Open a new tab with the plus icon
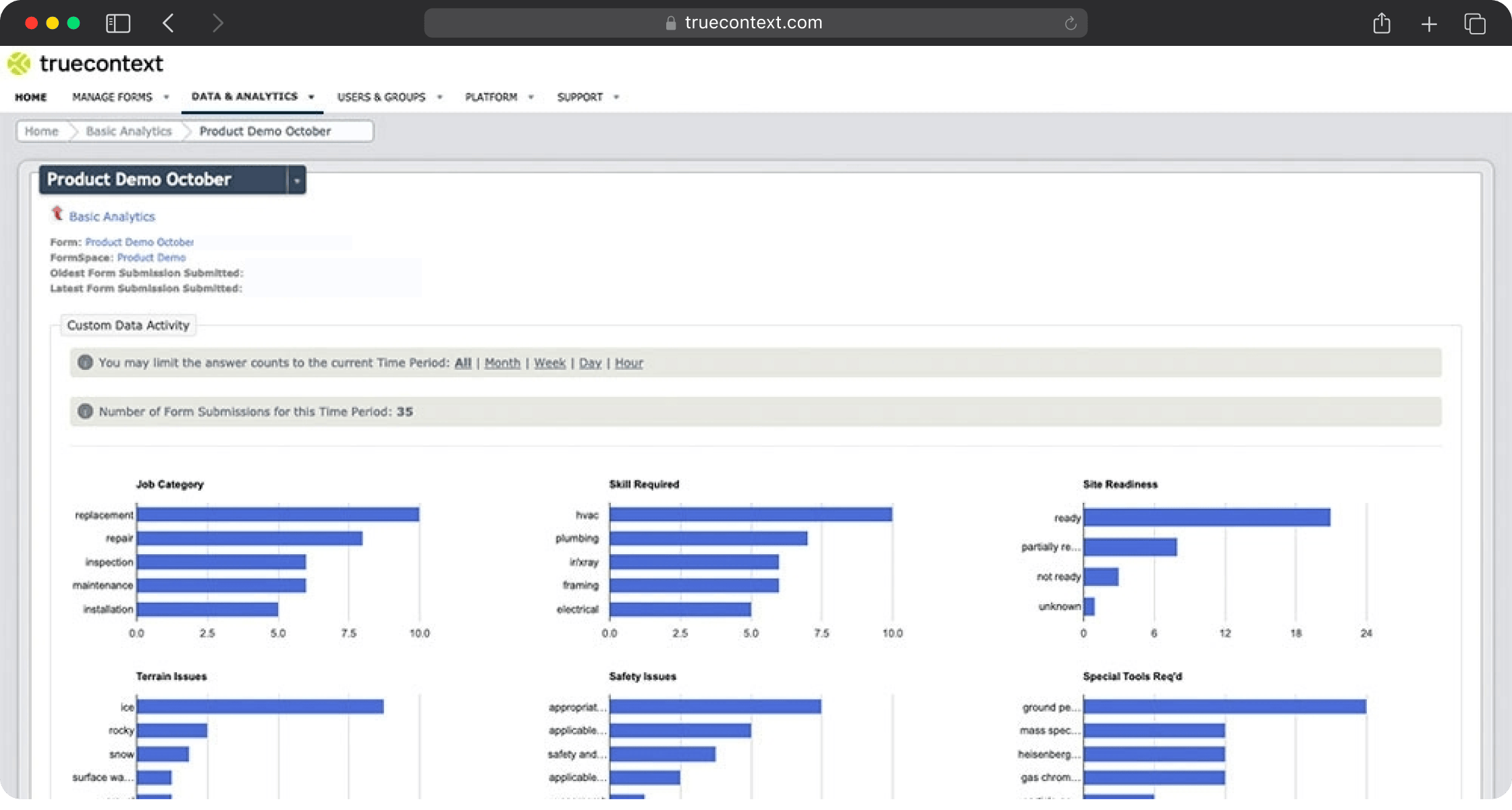 coord(1429,24)
